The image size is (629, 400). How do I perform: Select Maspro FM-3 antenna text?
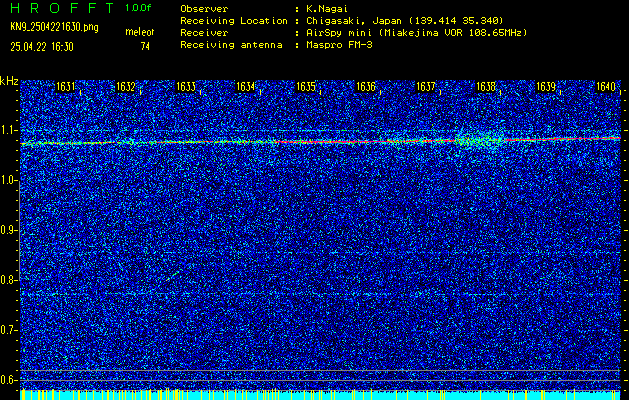point(339,45)
